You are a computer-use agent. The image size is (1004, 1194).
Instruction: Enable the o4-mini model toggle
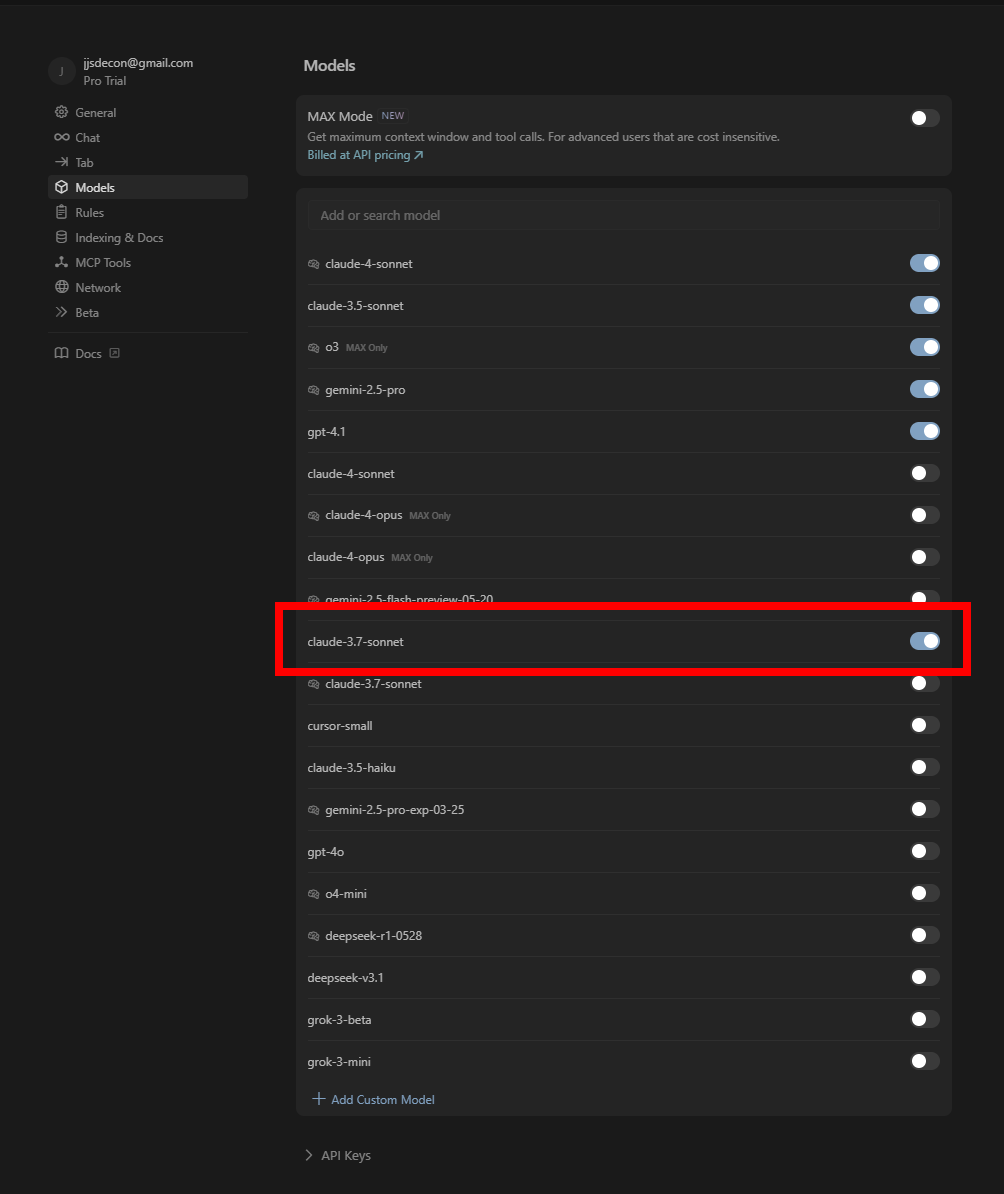pyautogui.click(x=925, y=892)
